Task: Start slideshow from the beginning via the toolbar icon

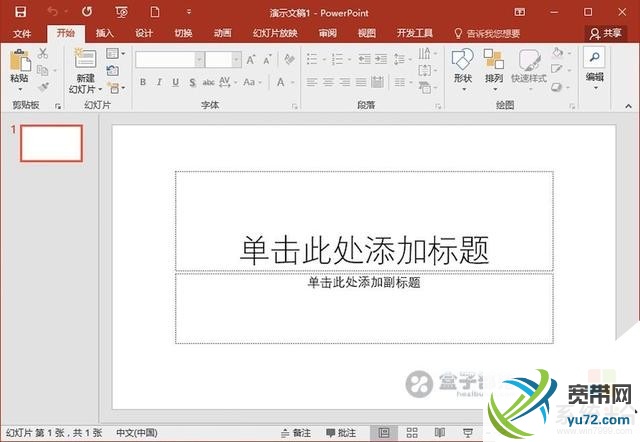Action: [x=122, y=12]
